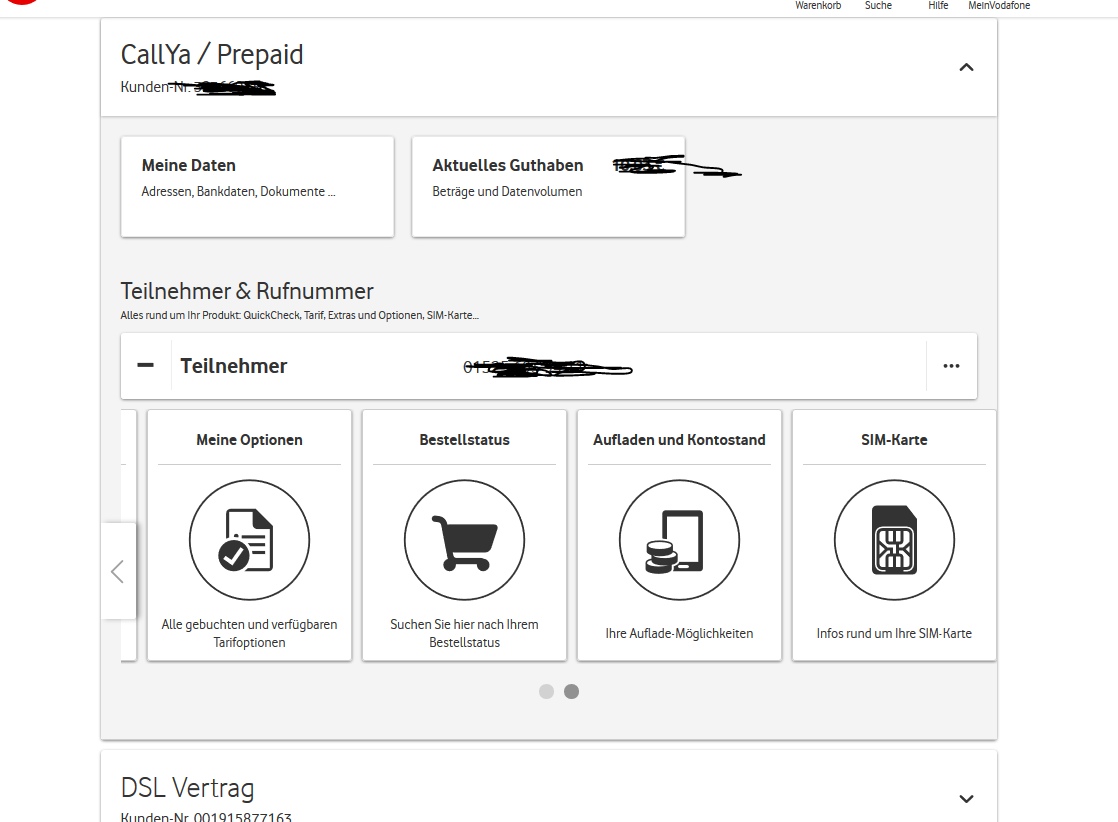Image resolution: width=1118 pixels, height=822 pixels.
Task: Open Suche in top navigation
Action: 878,6
